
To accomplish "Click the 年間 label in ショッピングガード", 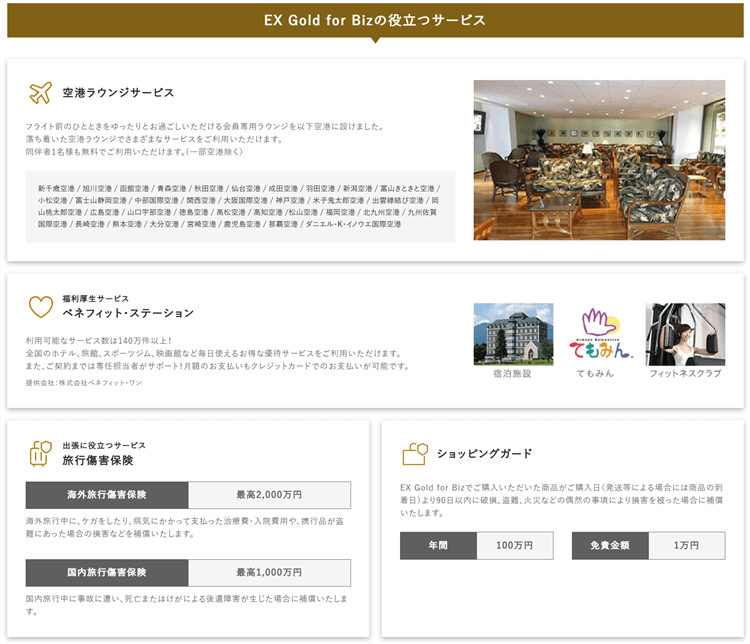I will (438, 546).
